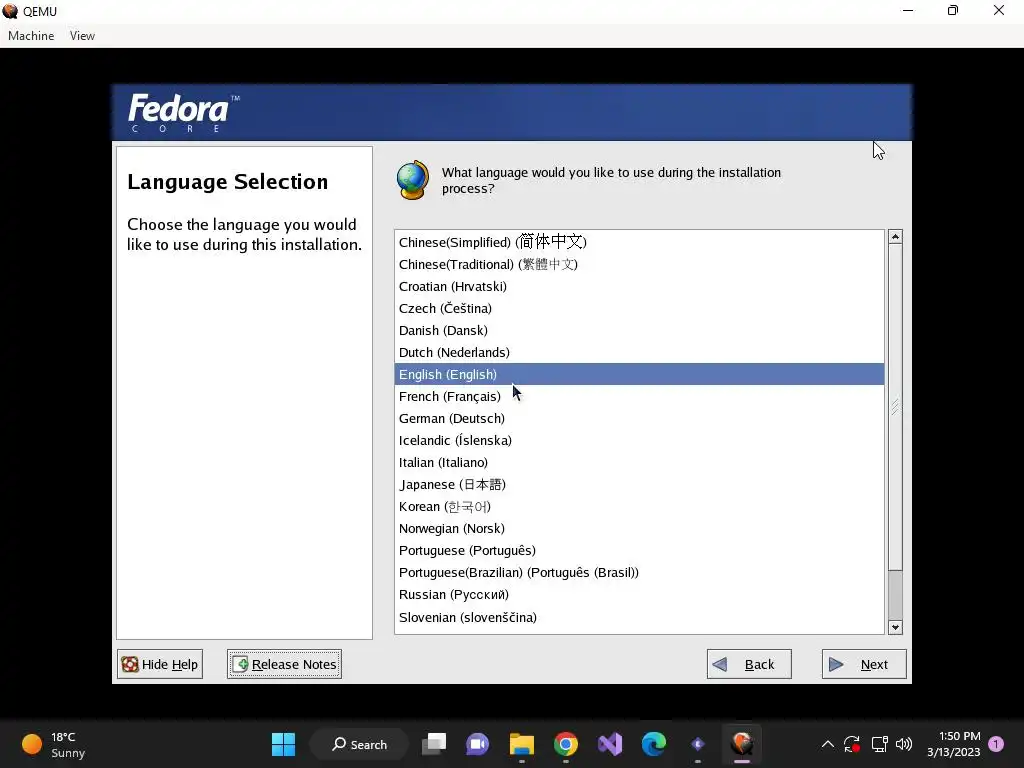Open the volume control tray icon

(904, 744)
